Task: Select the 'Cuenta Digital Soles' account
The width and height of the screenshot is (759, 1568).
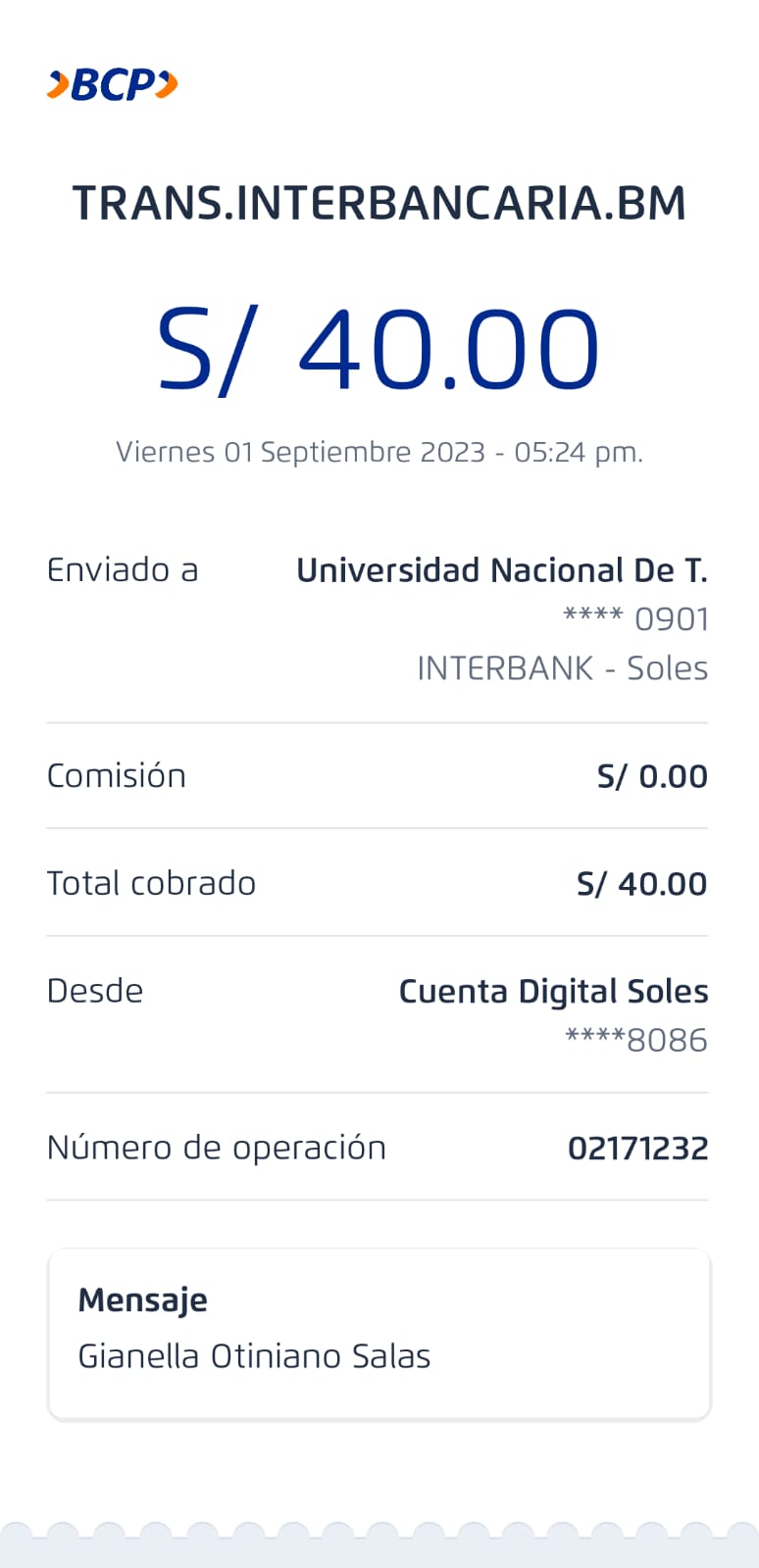Action: (553, 992)
